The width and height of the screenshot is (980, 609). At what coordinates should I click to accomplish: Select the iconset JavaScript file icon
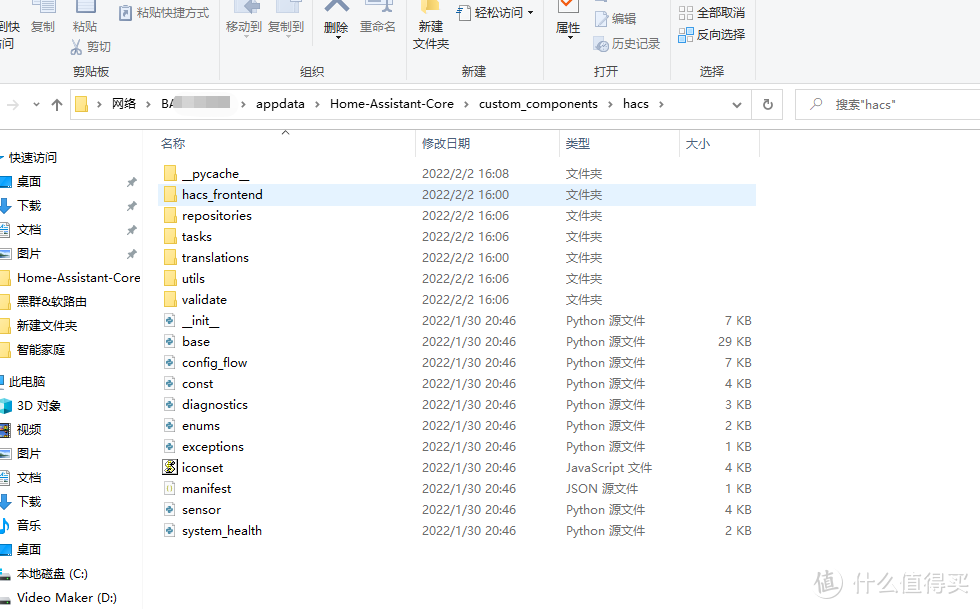click(170, 468)
